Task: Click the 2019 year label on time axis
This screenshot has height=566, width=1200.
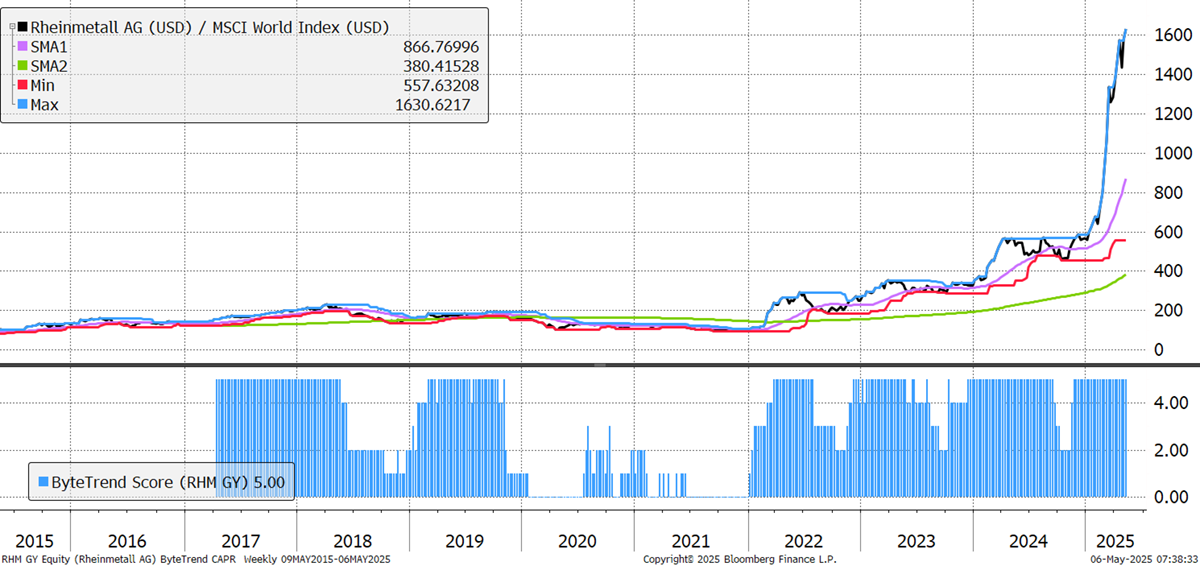Action: point(465,541)
